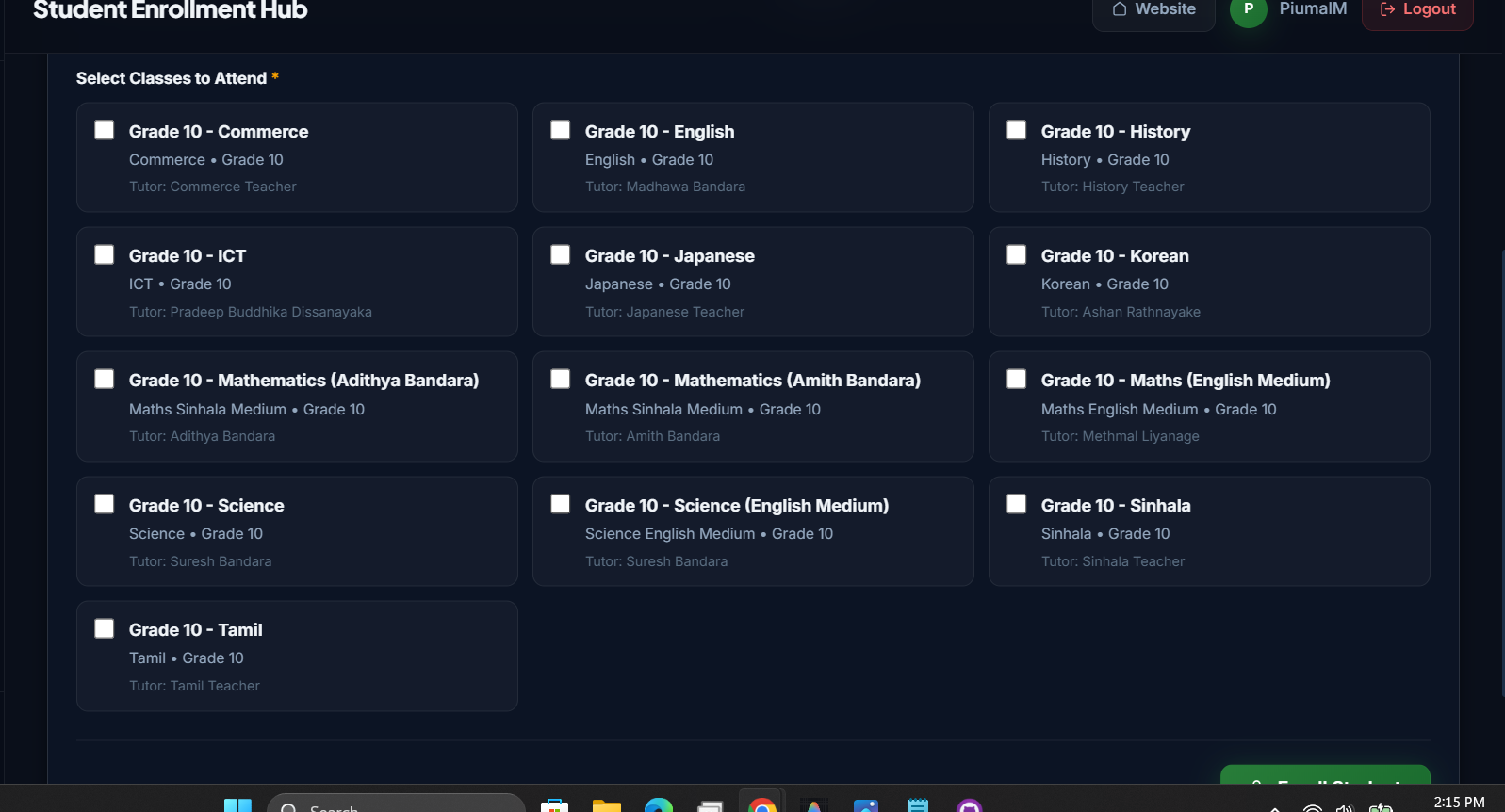Tick the Grade 10 - Tamil checkbox
Viewport: 1505px width, 812px height.
[105, 628]
